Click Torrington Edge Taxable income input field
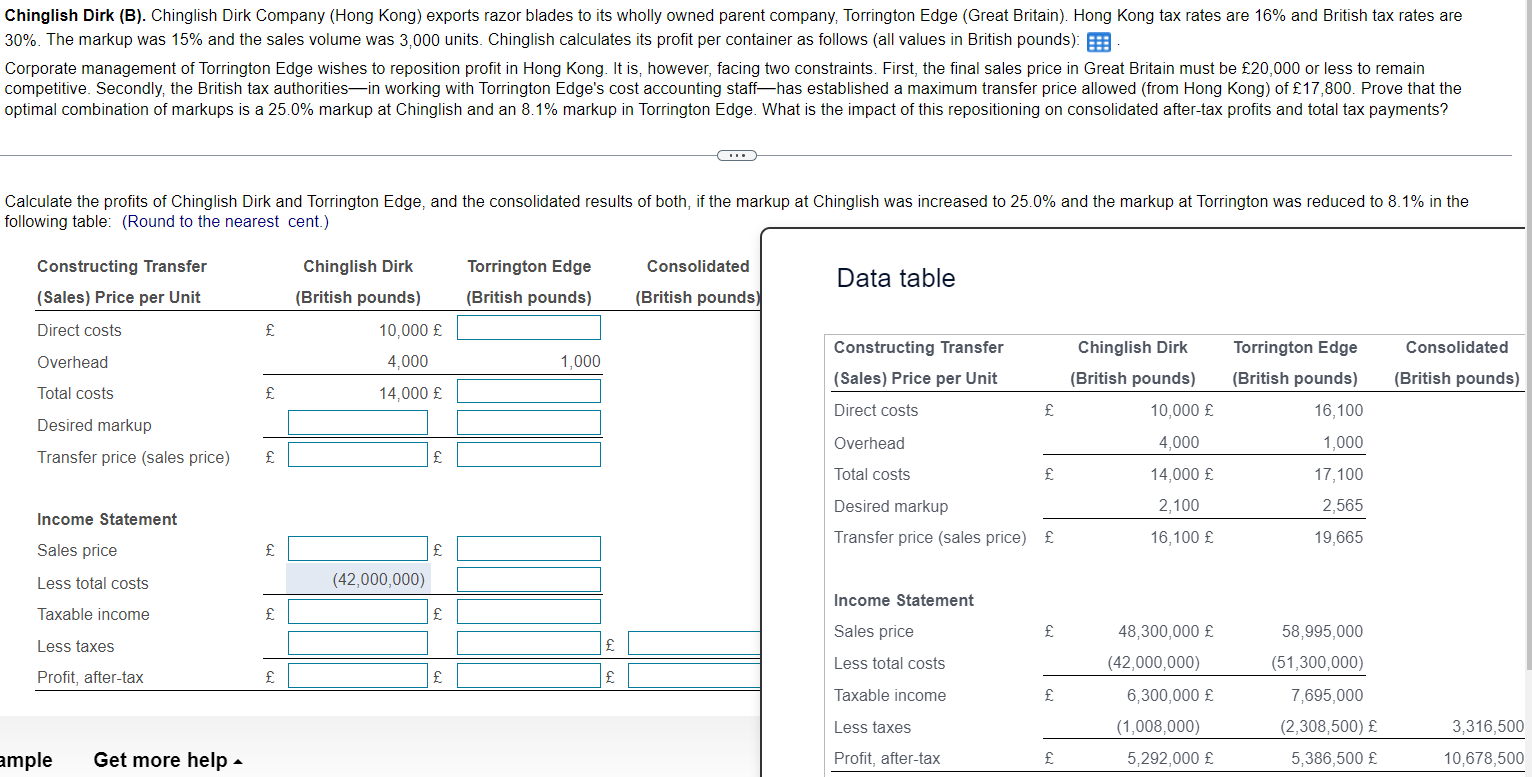Viewport: 1532px width, 777px height. click(528, 611)
